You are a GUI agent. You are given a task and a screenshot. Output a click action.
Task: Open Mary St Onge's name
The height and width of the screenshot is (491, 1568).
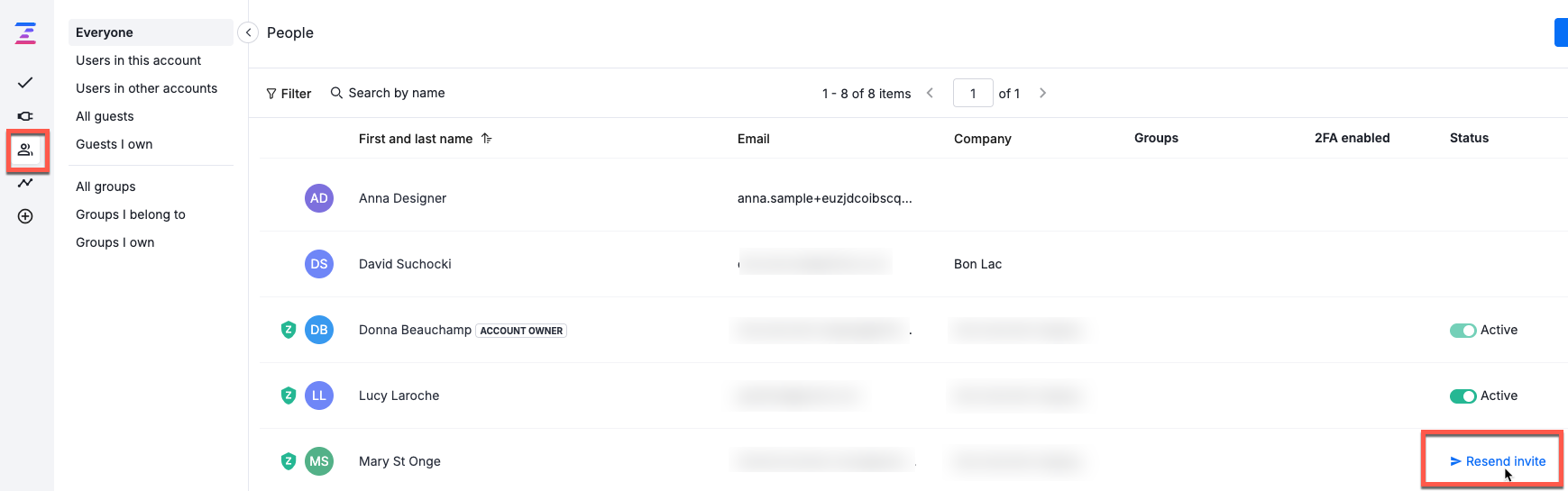coord(399,461)
